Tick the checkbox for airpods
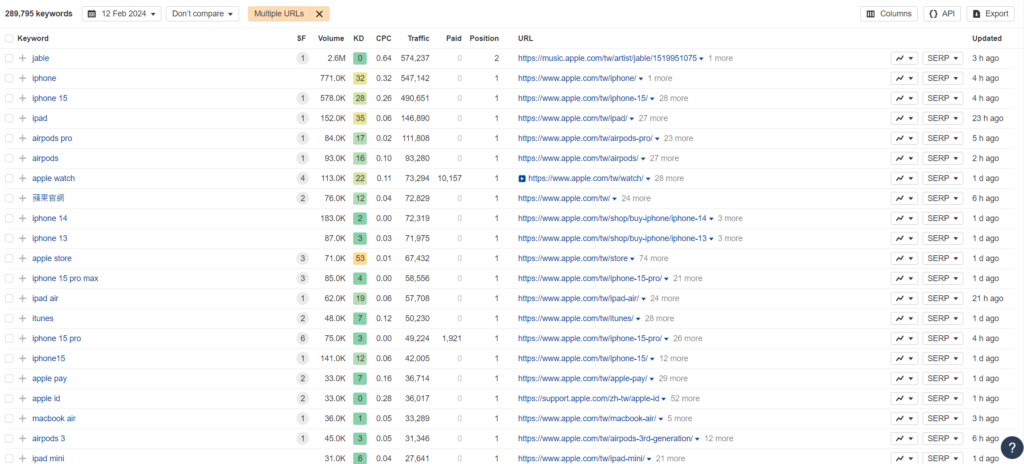The image size is (1024, 464). coord(9,158)
